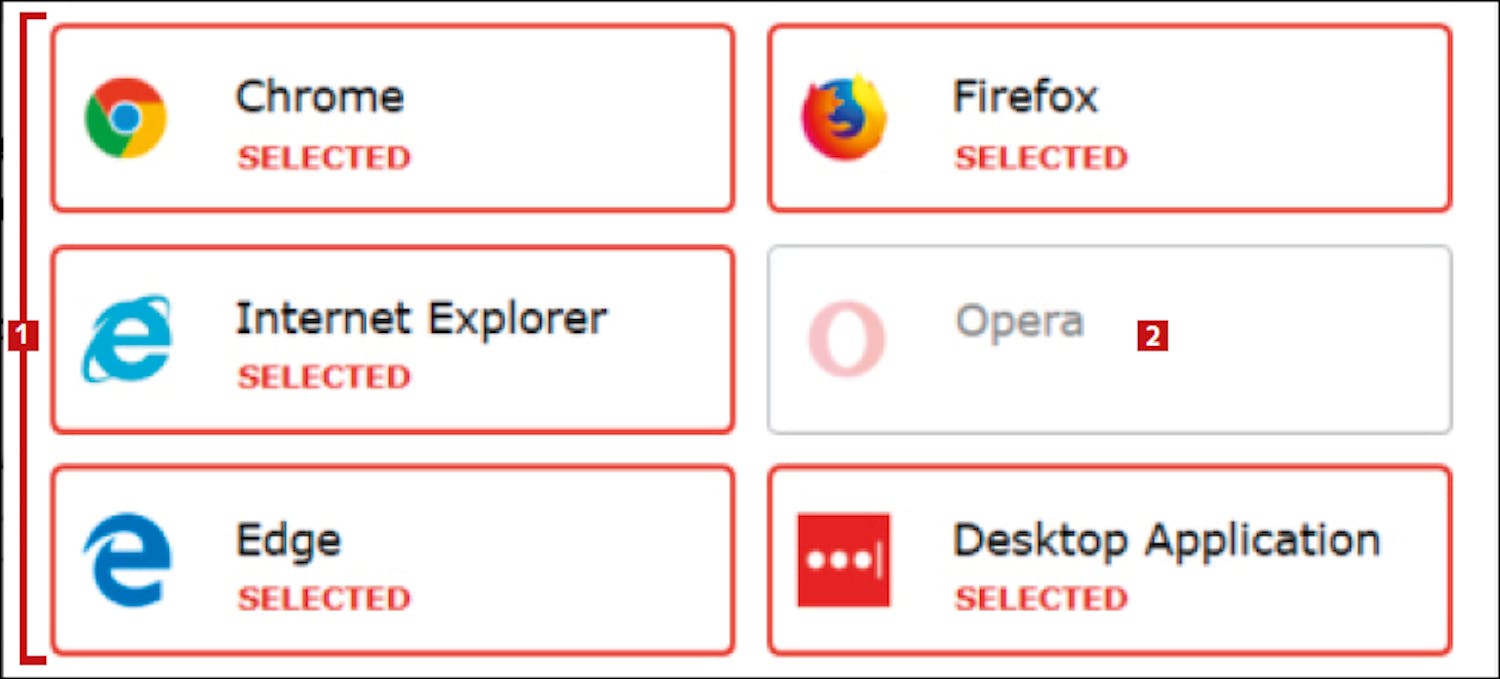Click the faded Opera logo icon
This screenshot has width=1500, height=679.
pos(847,339)
